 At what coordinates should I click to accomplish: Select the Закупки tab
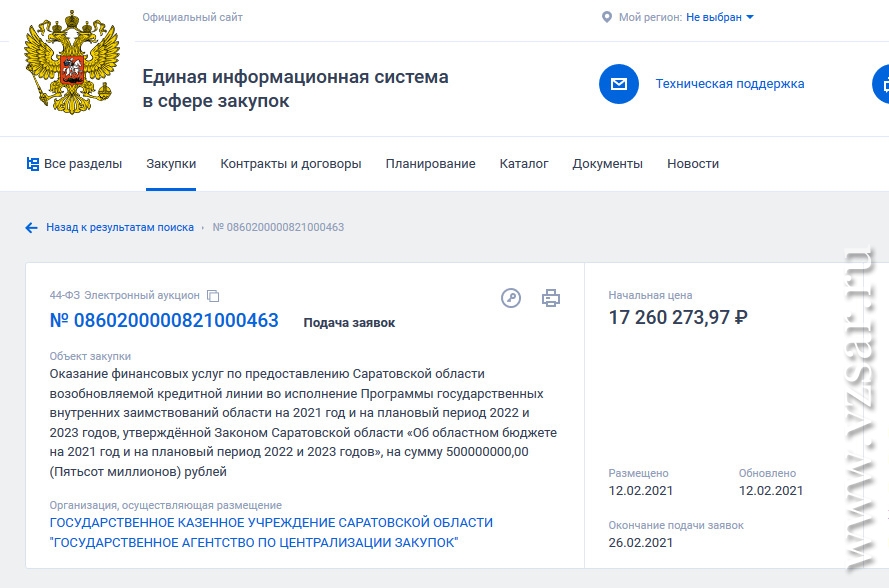171,164
